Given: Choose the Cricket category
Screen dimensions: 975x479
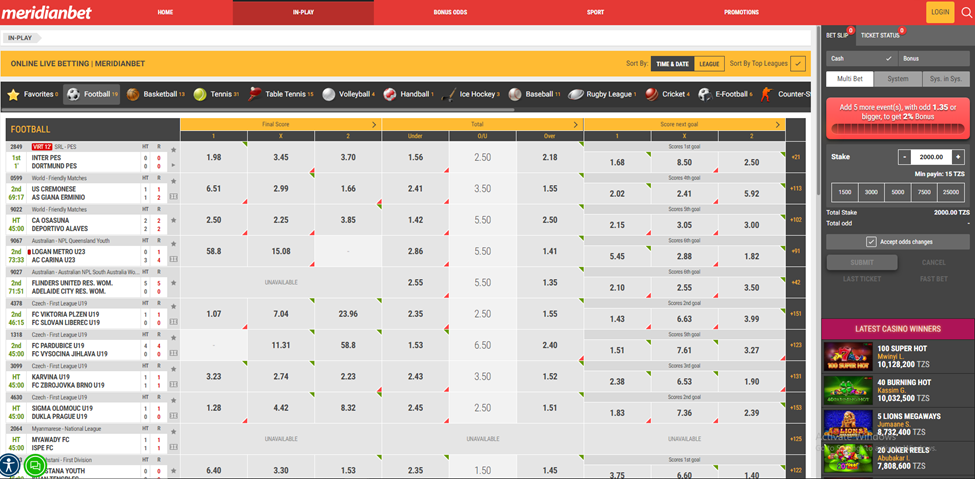Looking at the screenshot, I should coord(668,95).
